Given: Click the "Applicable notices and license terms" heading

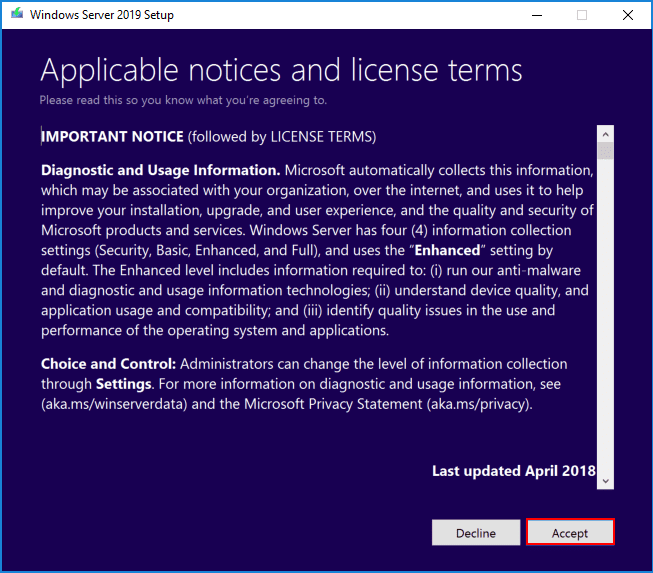Looking at the screenshot, I should coord(281,71).
